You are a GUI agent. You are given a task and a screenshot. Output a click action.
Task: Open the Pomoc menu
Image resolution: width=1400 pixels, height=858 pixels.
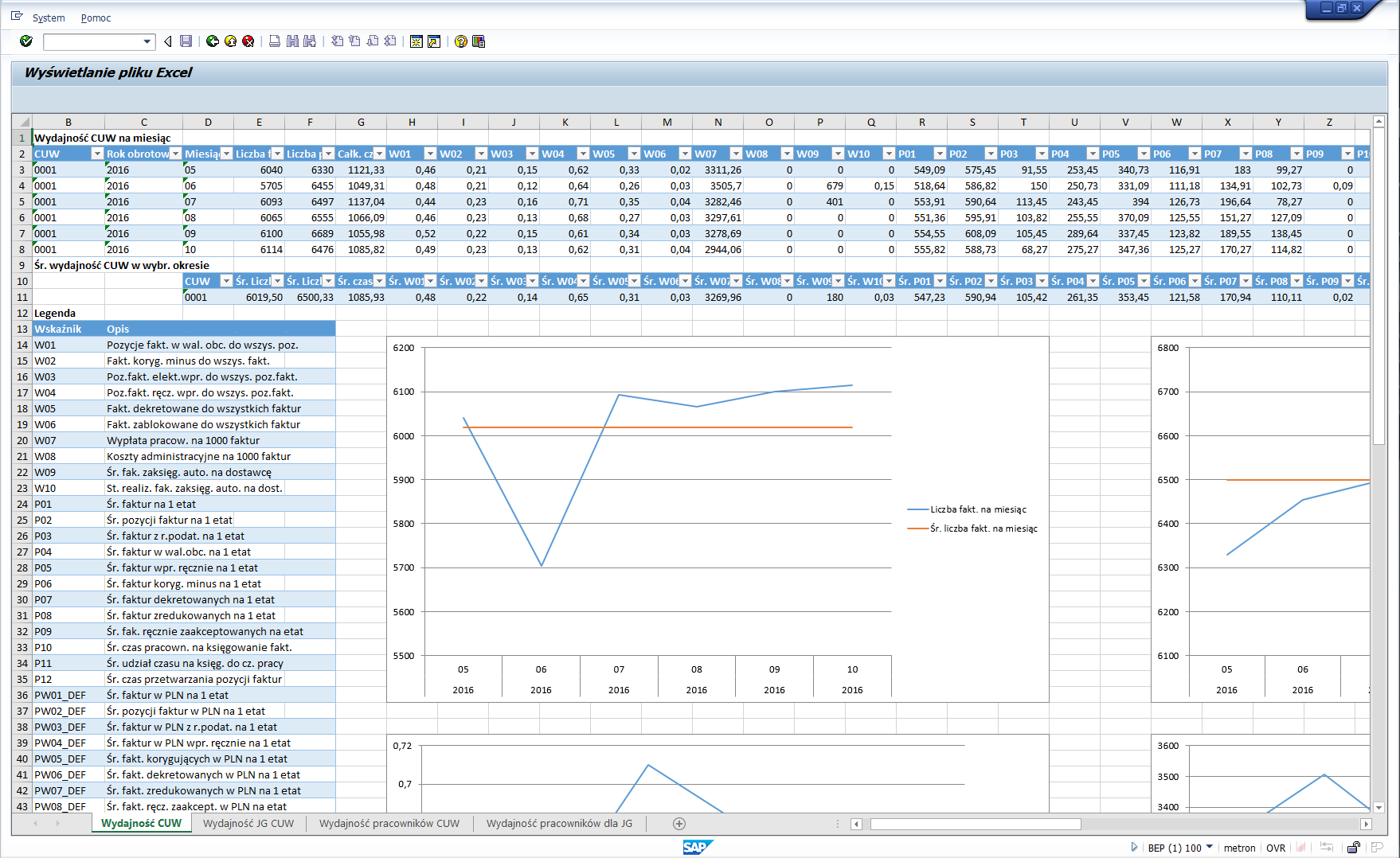[96, 18]
